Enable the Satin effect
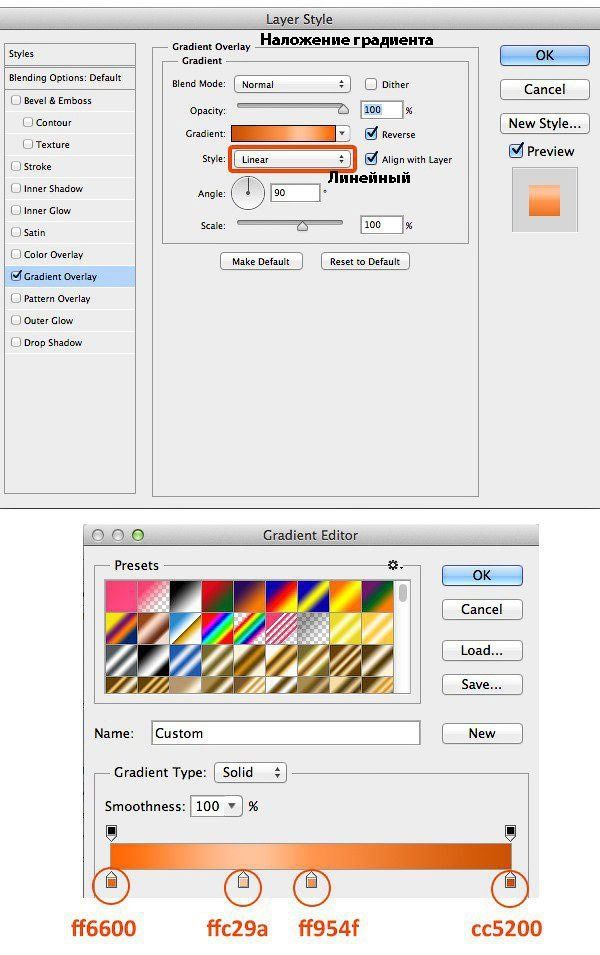The width and height of the screenshot is (600, 955). [16, 232]
